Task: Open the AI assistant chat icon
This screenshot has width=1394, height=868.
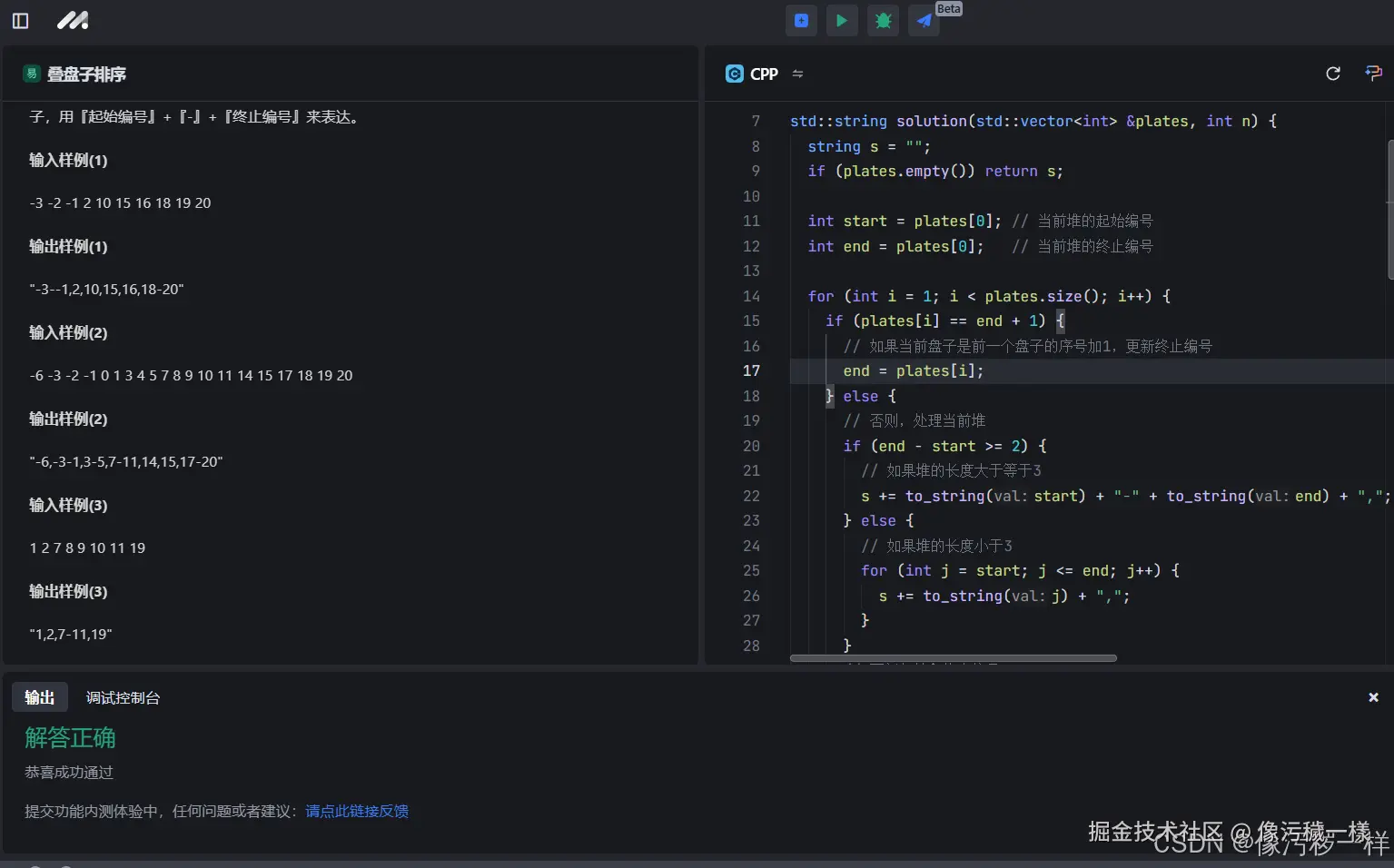Action: coord(1373,73)
